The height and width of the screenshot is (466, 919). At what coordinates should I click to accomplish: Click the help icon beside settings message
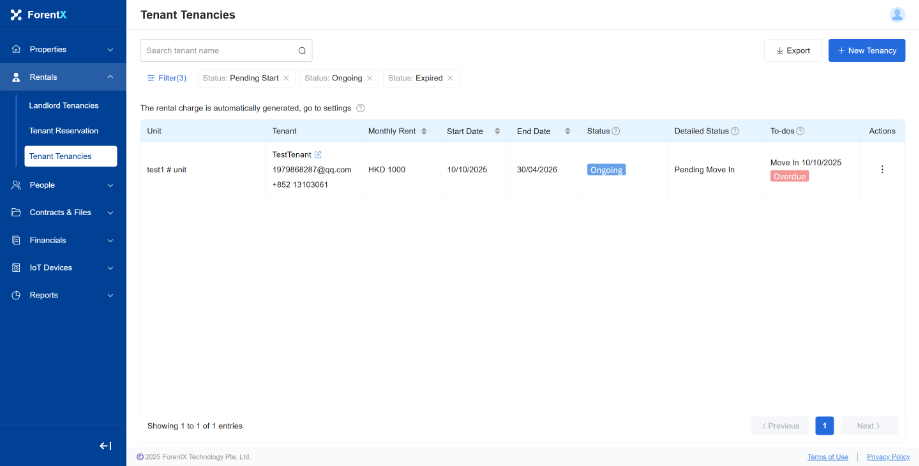pos(360,108)
